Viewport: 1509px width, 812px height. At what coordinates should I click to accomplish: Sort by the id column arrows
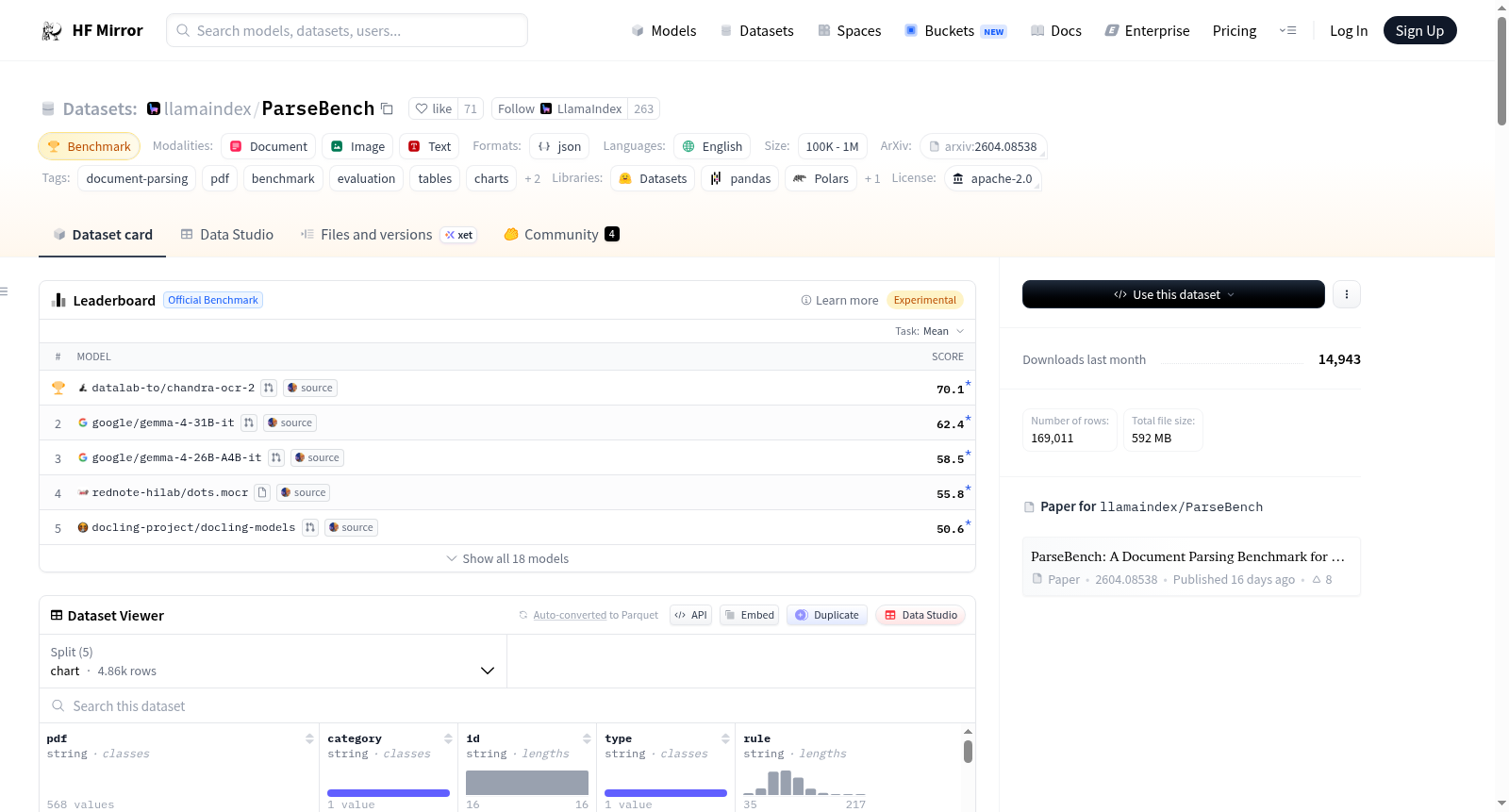click(587, 738)
